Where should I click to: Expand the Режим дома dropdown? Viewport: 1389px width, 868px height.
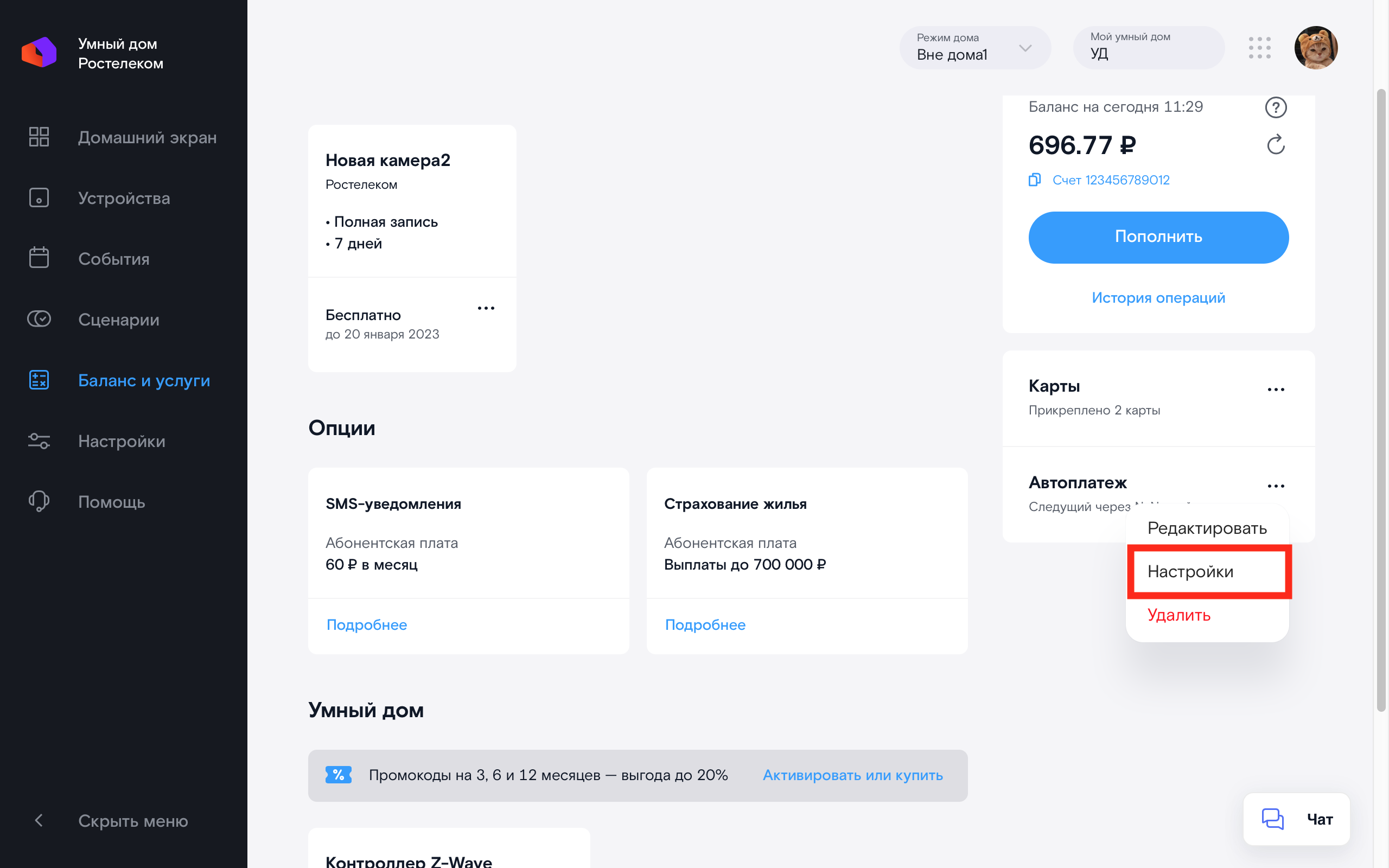tap(1025, 49)
